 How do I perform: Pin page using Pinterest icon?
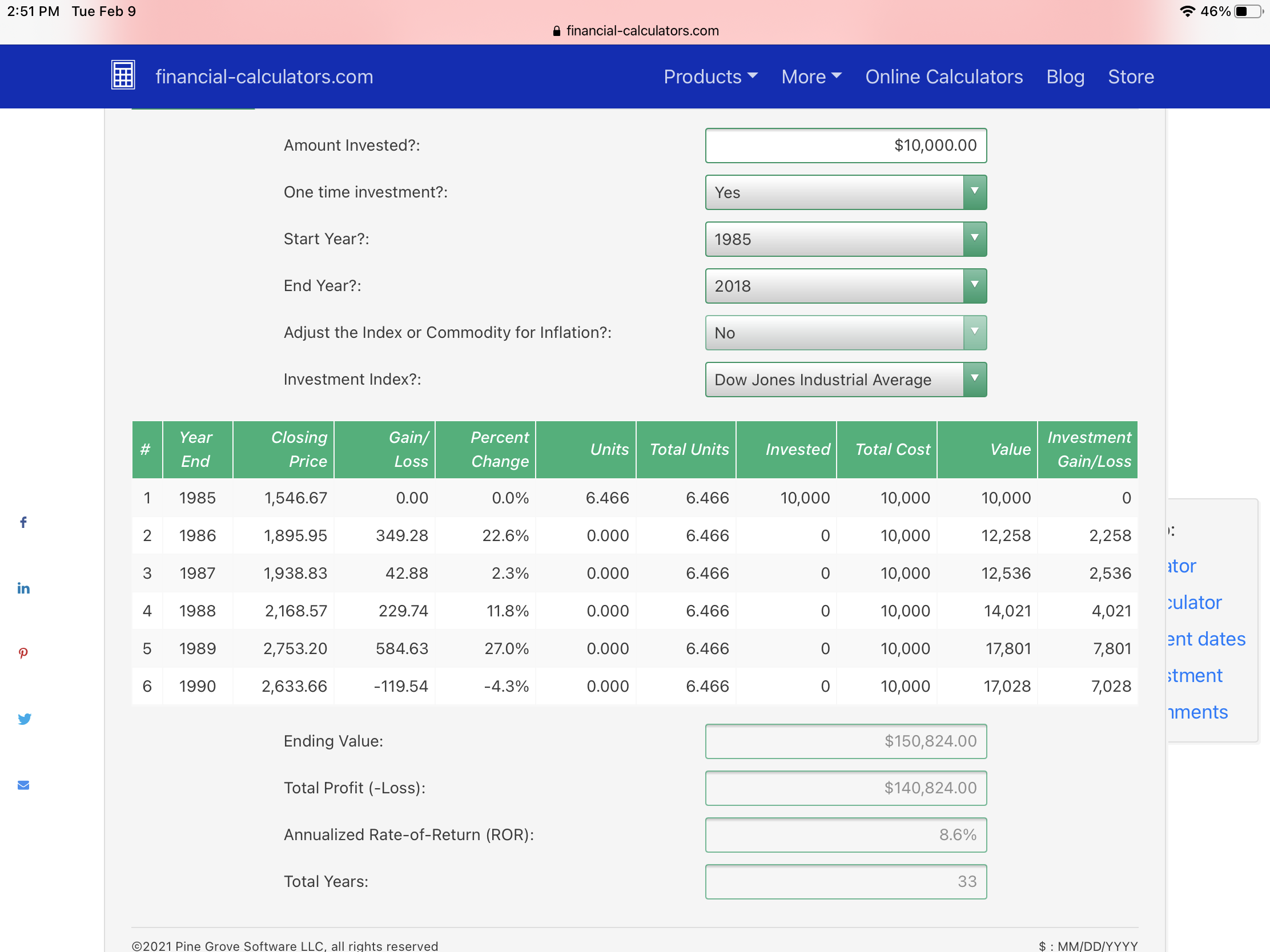tap(23, 653)
